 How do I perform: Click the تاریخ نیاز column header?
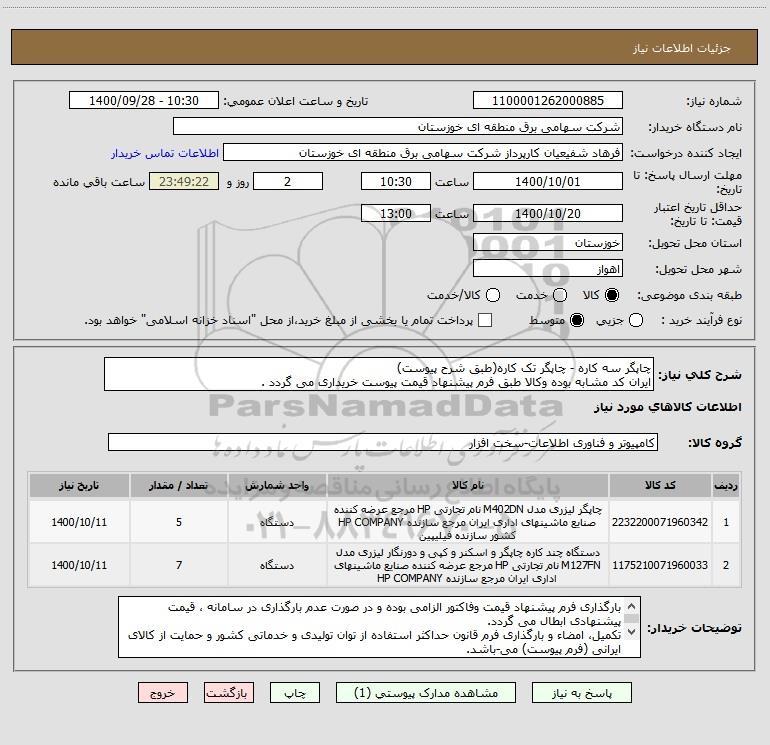tap(79, 486)
